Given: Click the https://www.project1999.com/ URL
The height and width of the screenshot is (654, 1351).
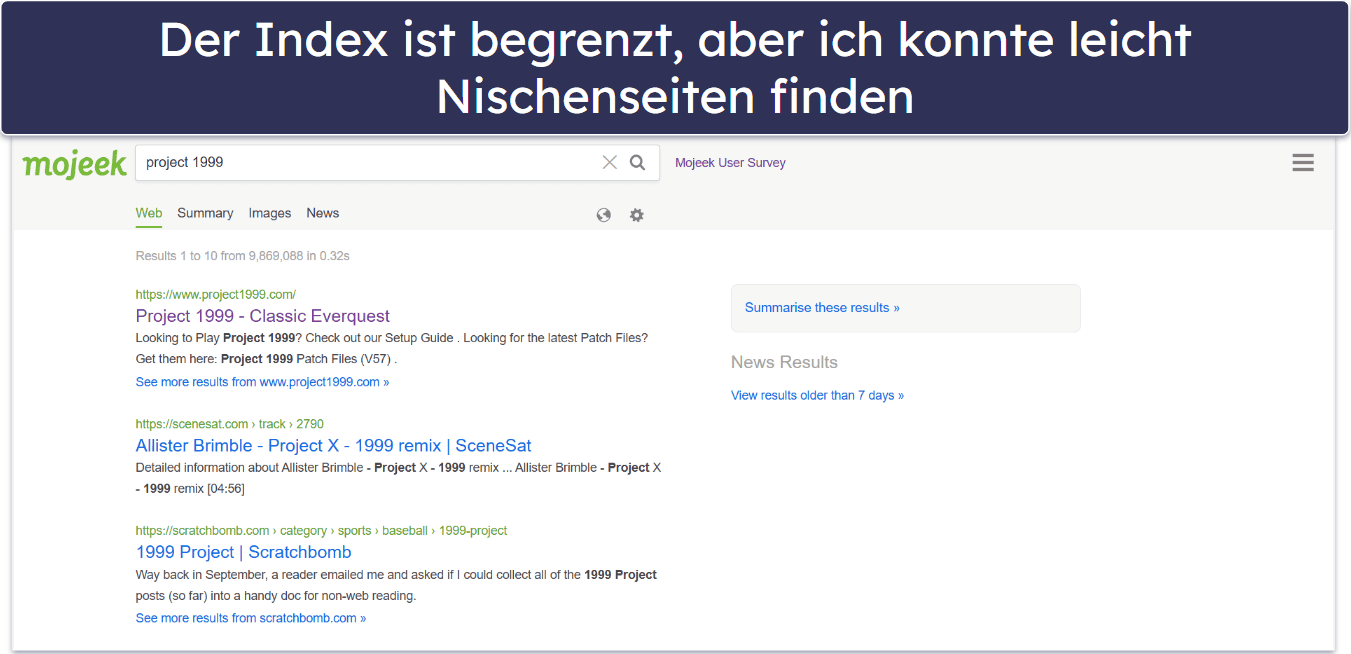Looking at the screenshot, I should 216,294.
